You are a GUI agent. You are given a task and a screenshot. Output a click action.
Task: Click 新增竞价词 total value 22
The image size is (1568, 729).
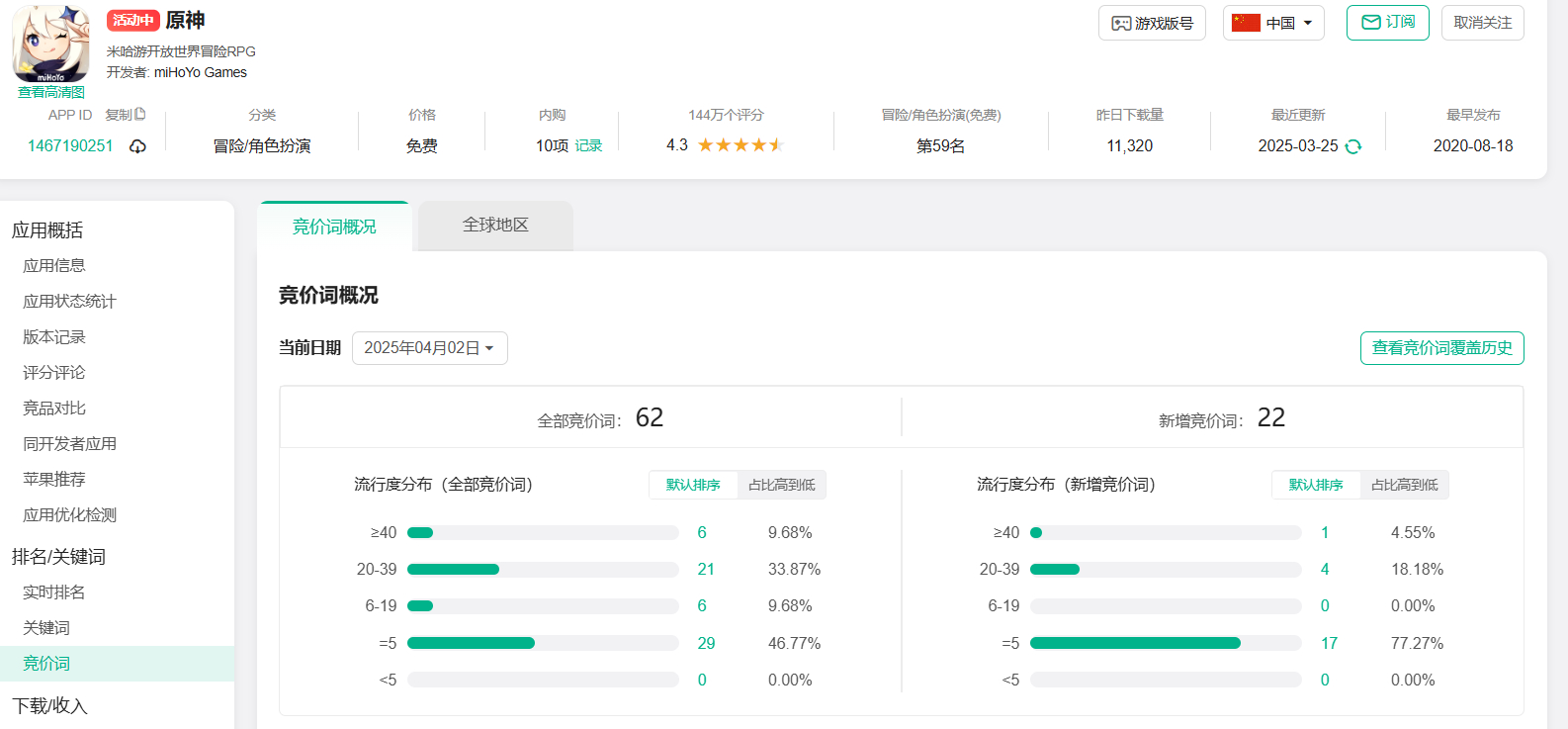click(x=1271, y=417)
